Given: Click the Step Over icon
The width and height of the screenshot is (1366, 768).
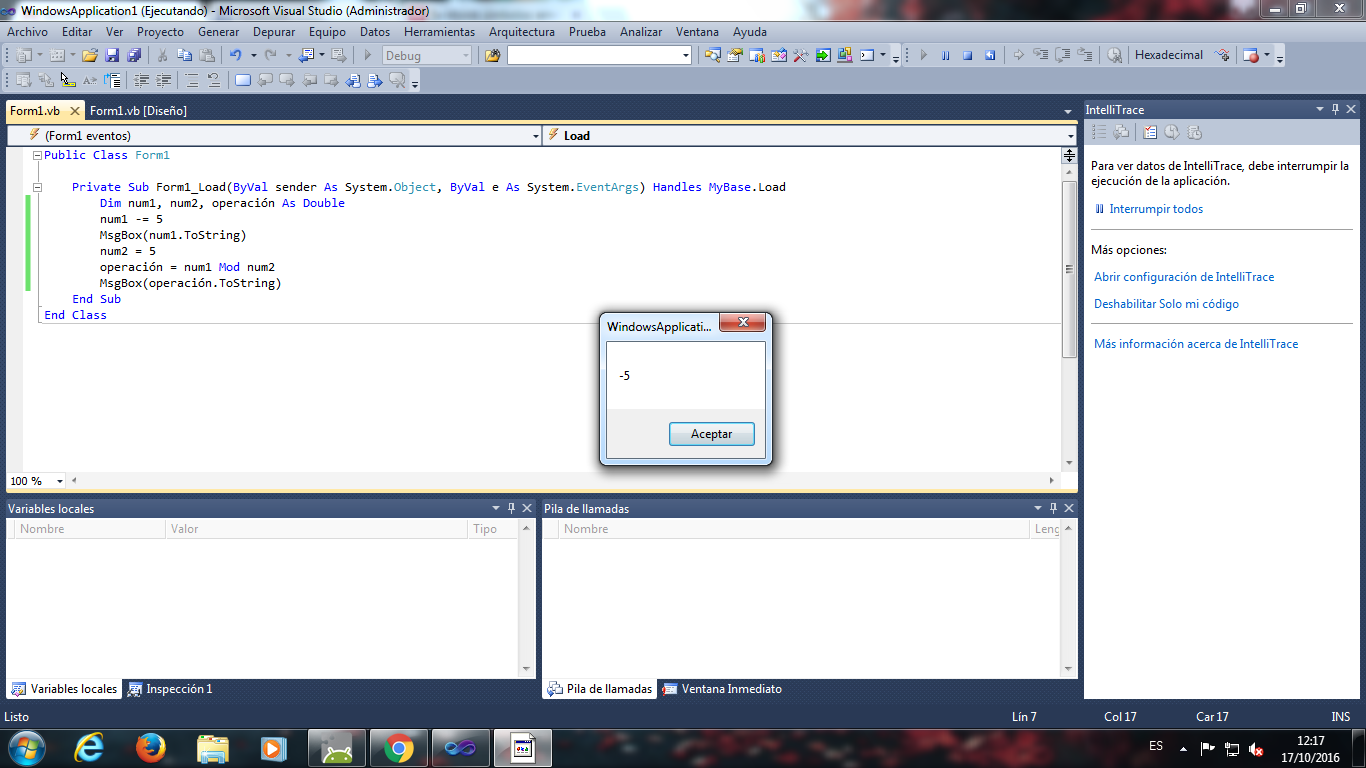Looking at the screenshot, I should pos(1062,55).
